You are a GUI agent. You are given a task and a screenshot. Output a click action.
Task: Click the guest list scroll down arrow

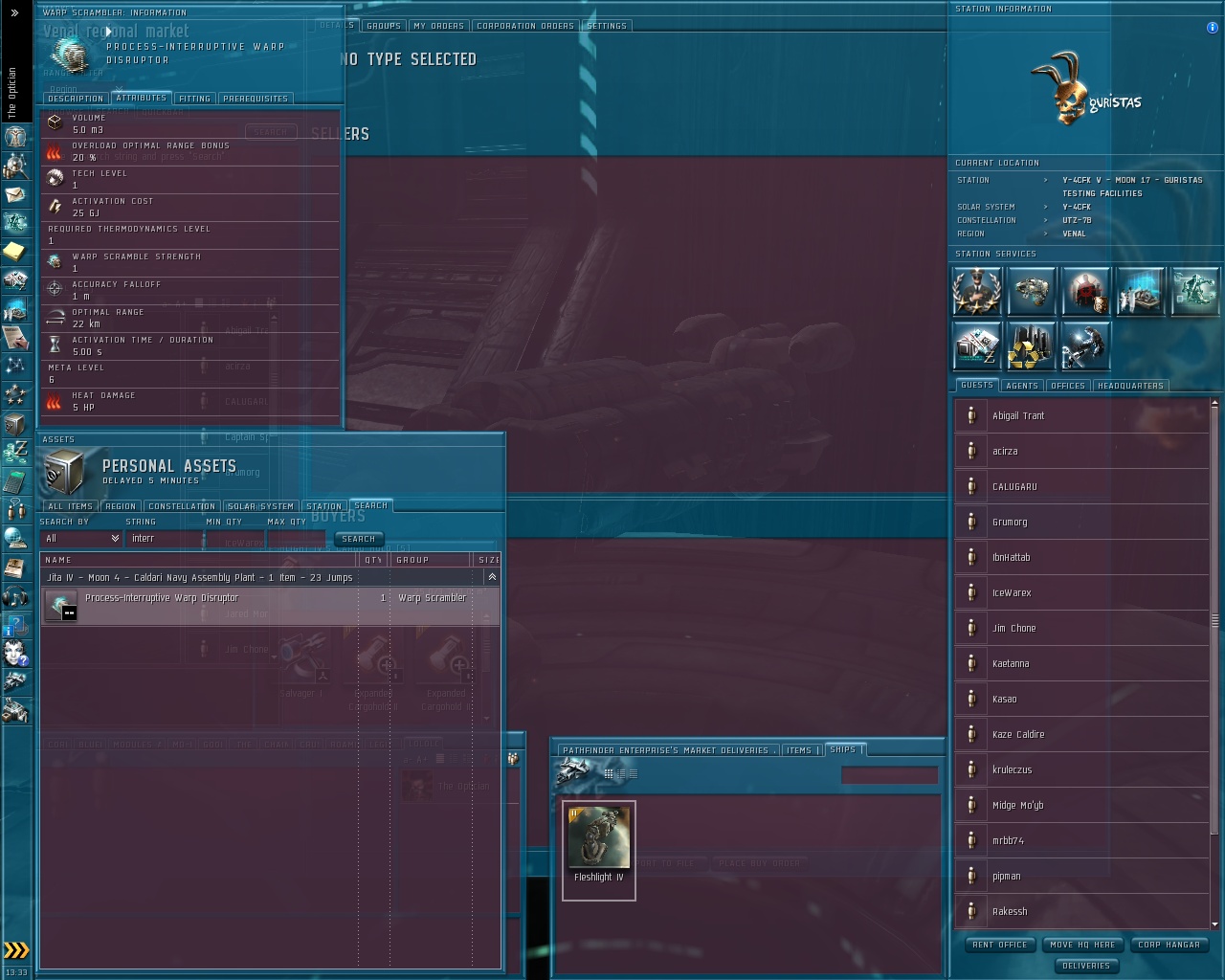[x=1214, y=924]
